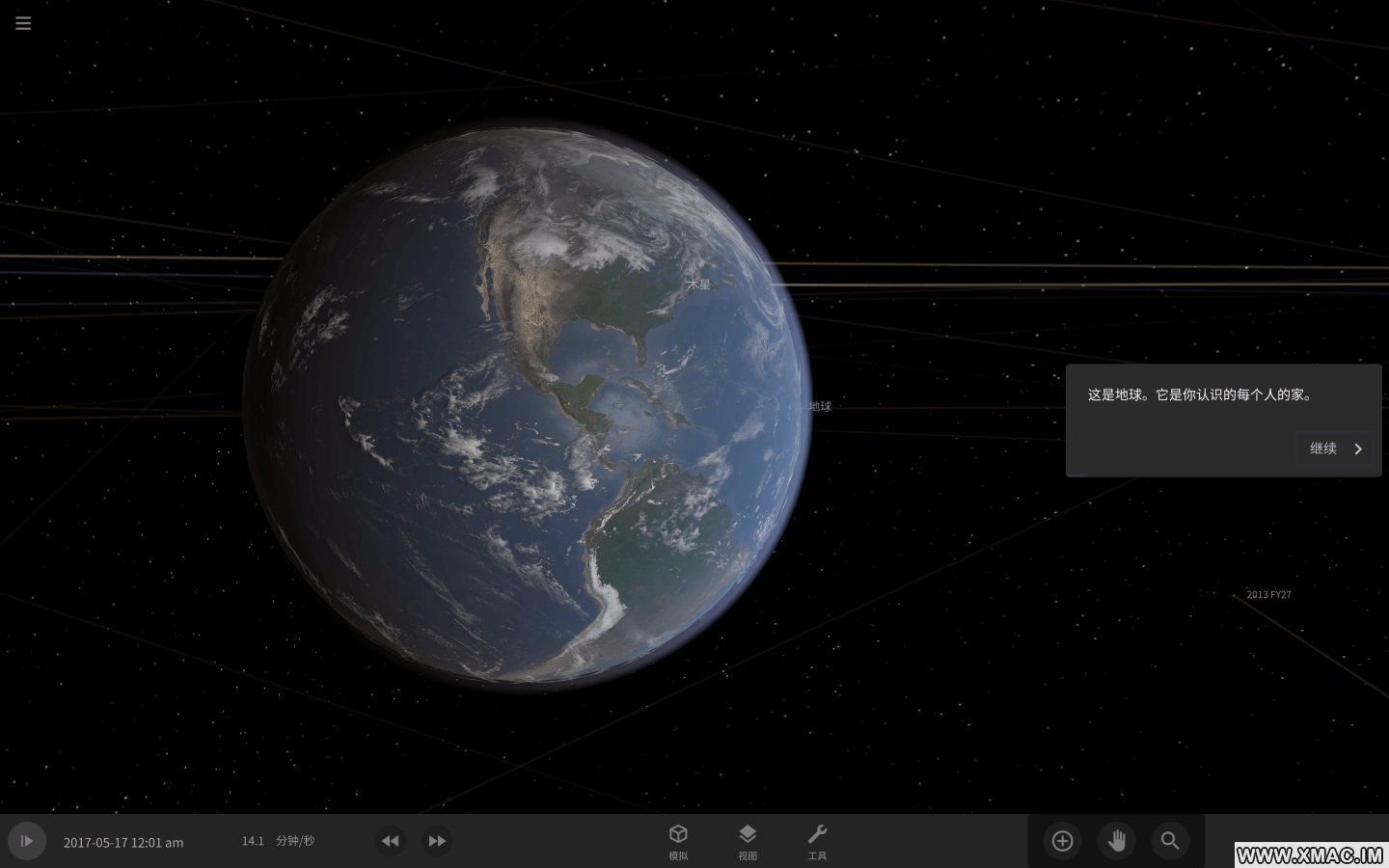The image size is (1389, 868).
Task: Click the tutorial message text box
Action: point(1199,394)
